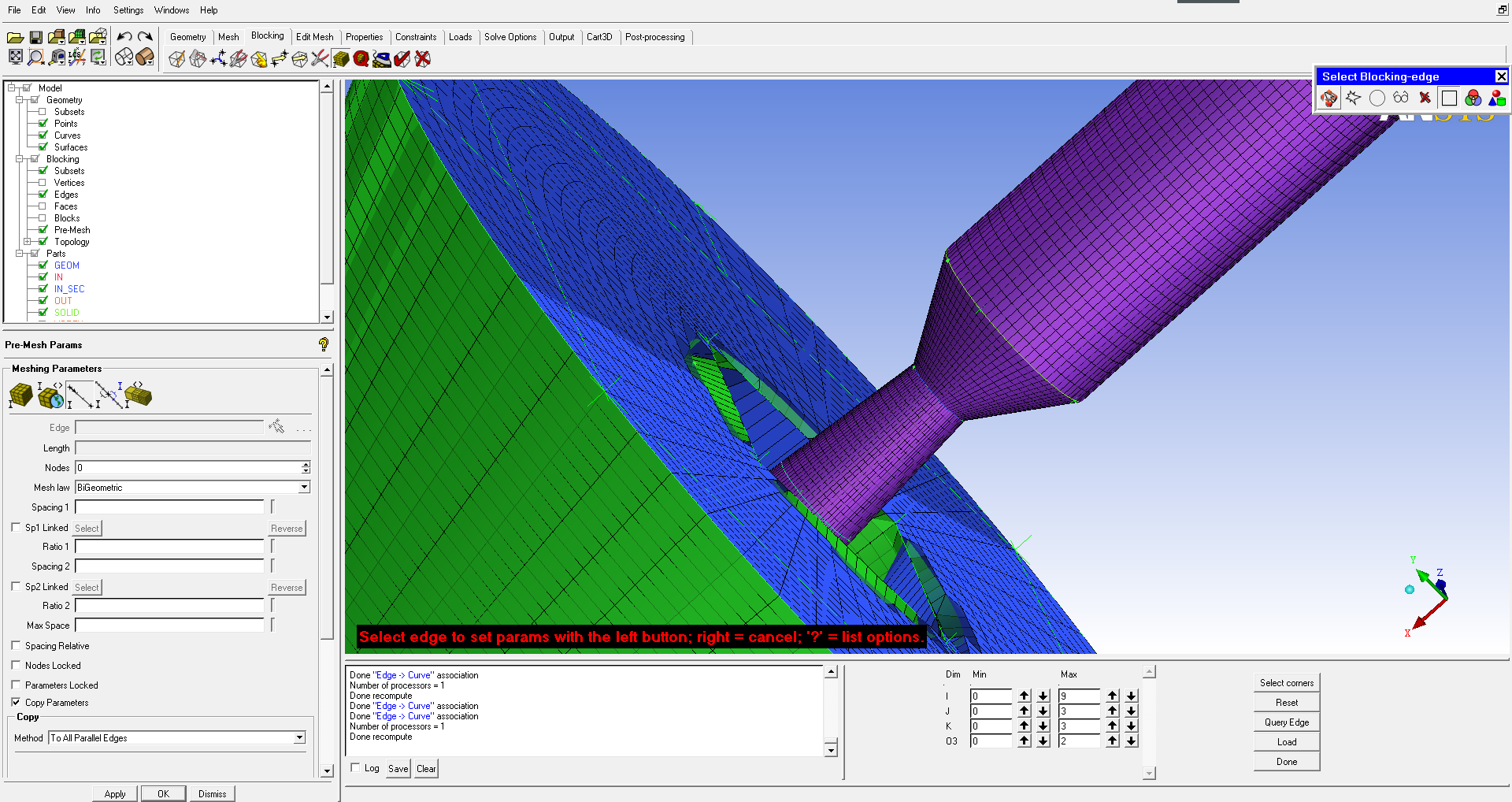Open the Settings menu

tap(128, 10)
